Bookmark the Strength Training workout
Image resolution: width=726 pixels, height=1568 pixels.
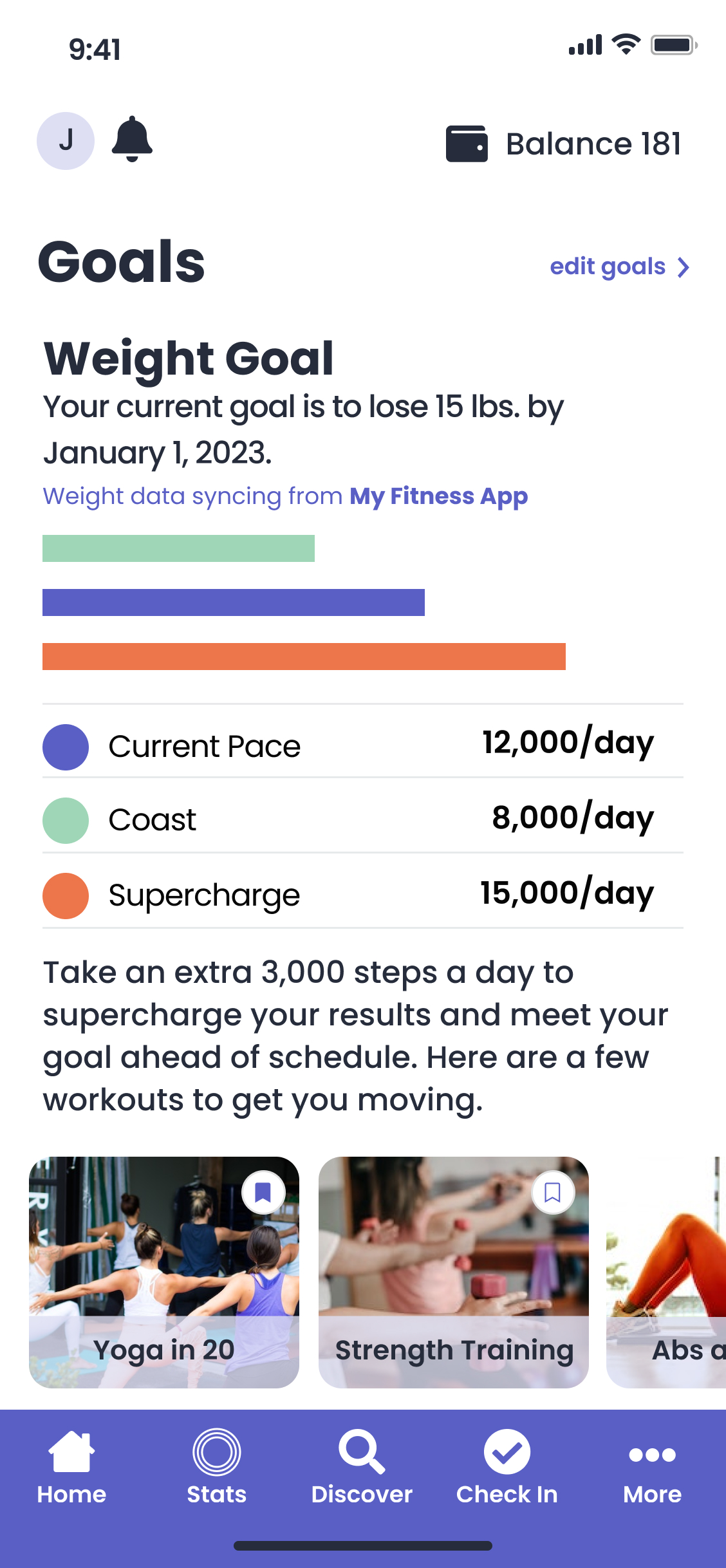pos(553,1192)
